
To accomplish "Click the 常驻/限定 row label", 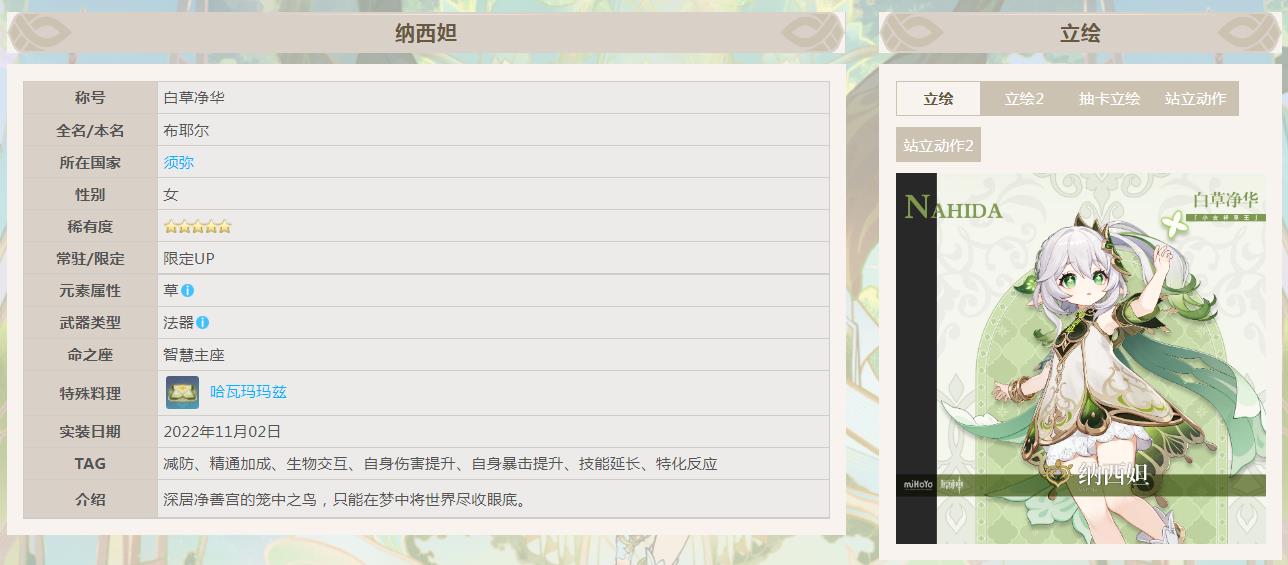I will (x=90, y=258).
